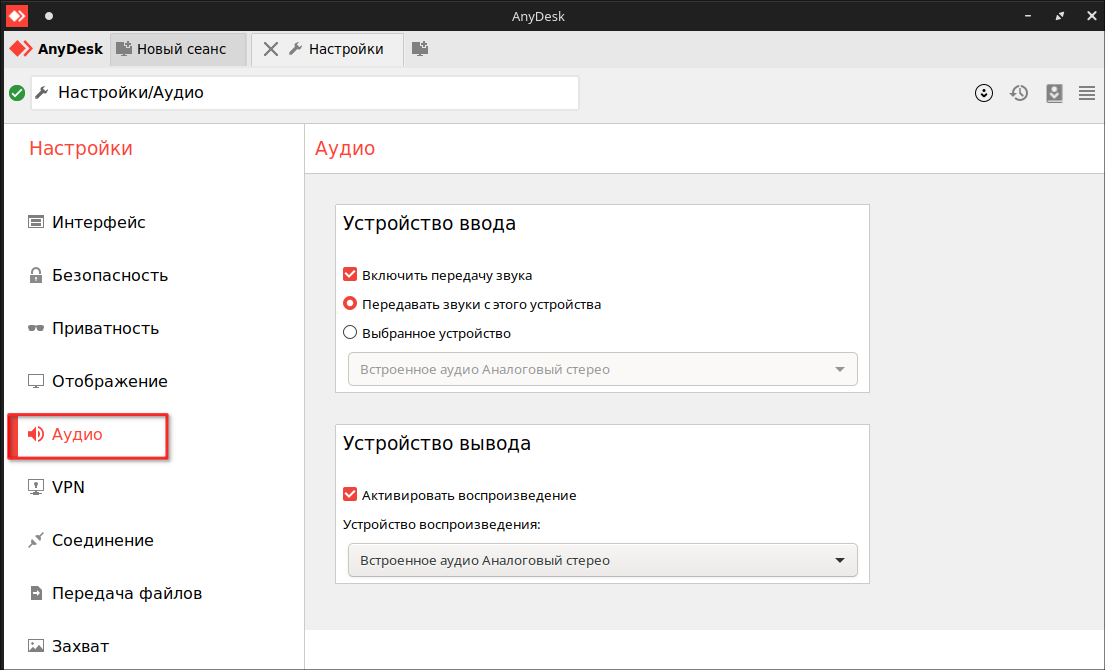The image size is (1105, 670).
Task: Click the download arrow circle dropdown icon
Action: point(984,93)
